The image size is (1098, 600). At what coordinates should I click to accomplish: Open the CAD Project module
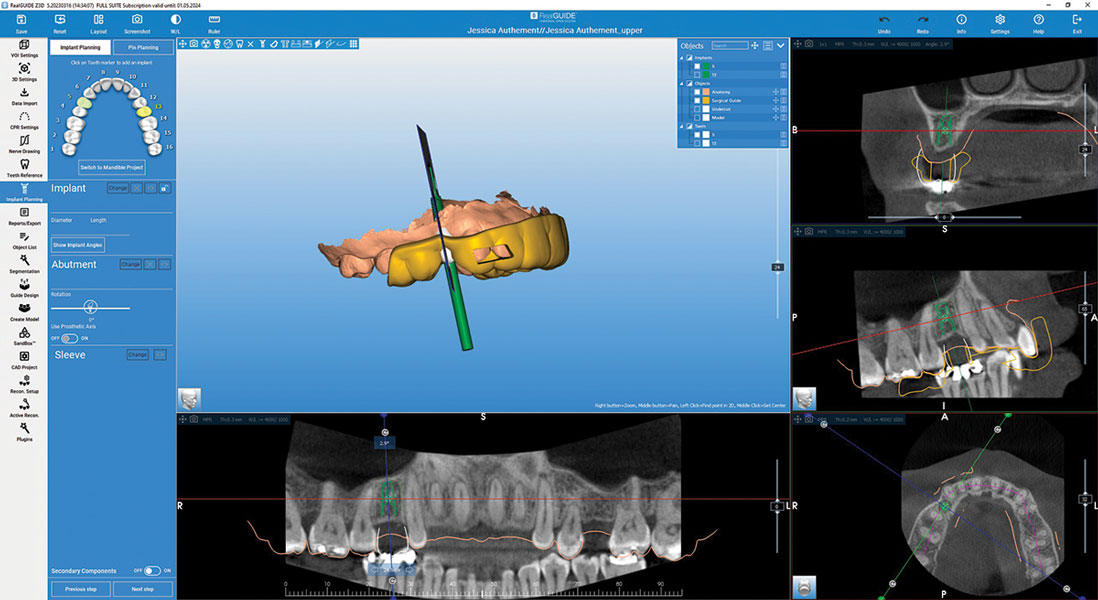pyautogui.click(x=23, y=360)
